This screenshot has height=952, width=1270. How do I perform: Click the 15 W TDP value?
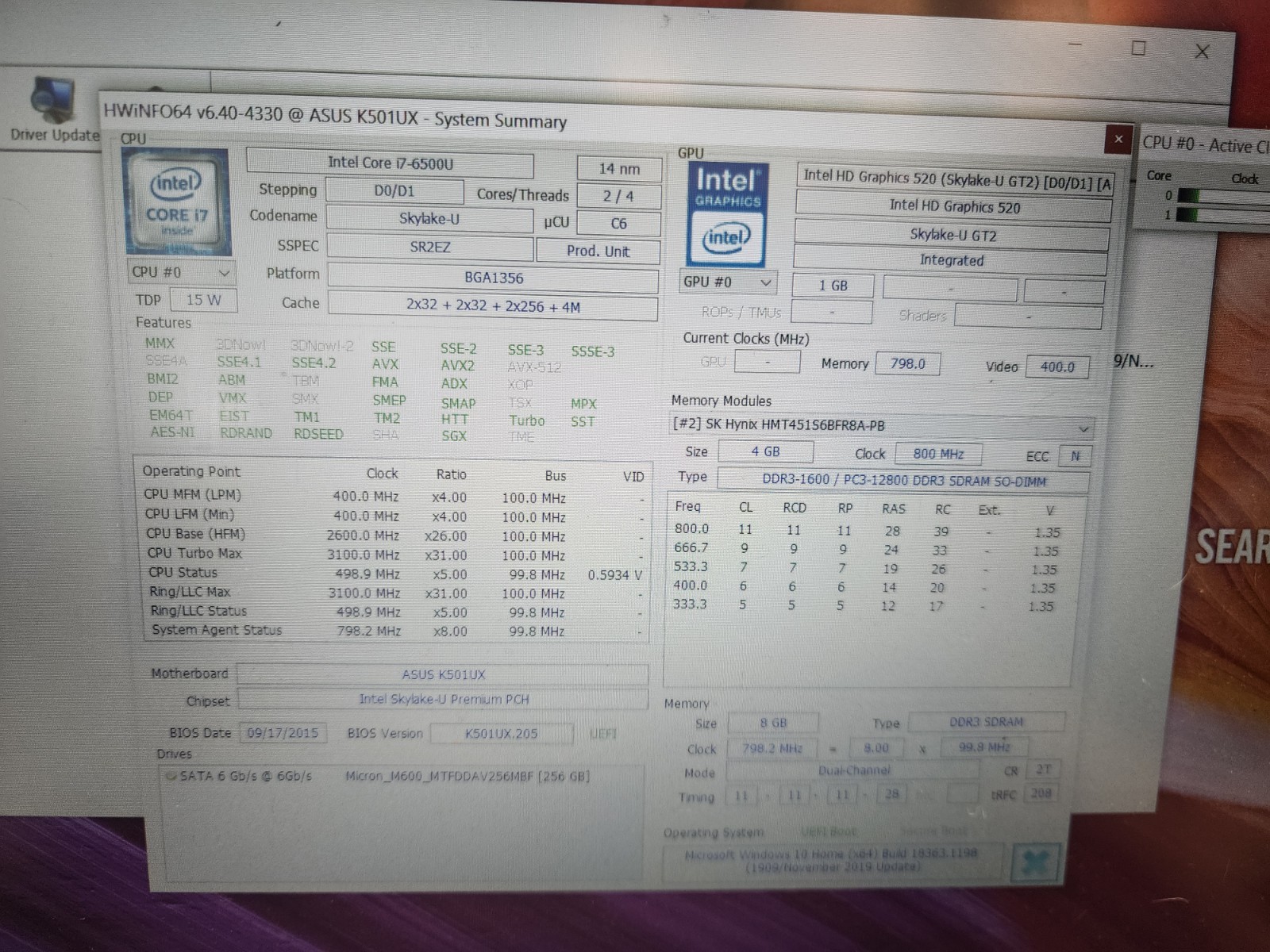(x=204, y=300)
